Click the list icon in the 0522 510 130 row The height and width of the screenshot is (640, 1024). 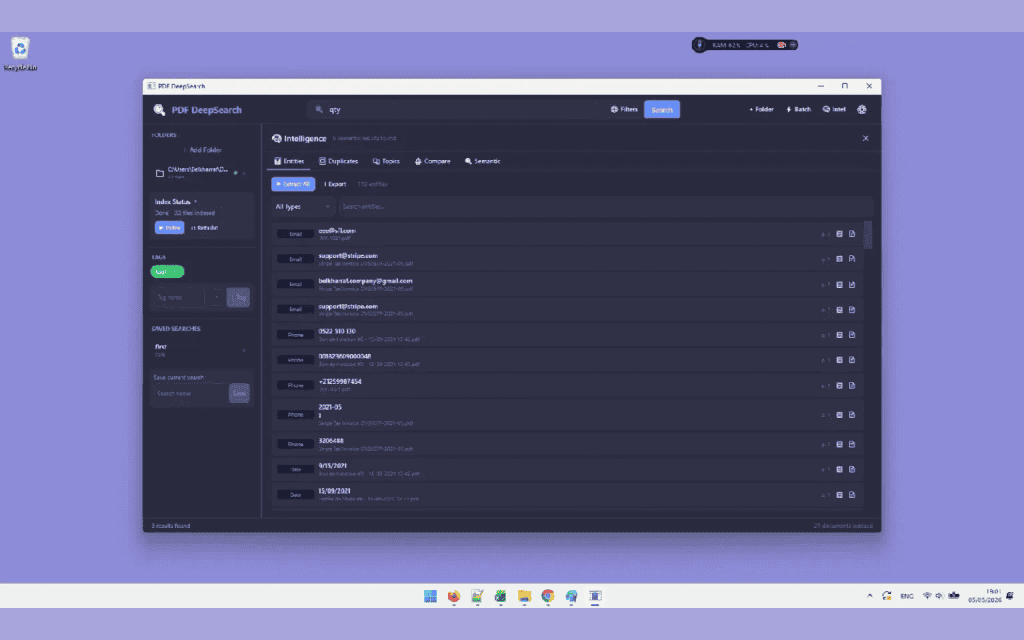[x=840, y=335]
